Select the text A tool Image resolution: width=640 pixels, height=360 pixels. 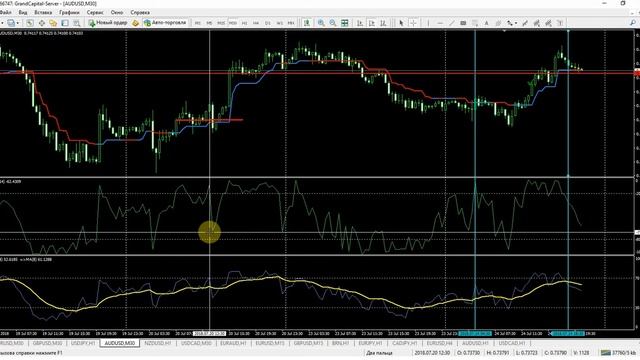click(487, 23)
